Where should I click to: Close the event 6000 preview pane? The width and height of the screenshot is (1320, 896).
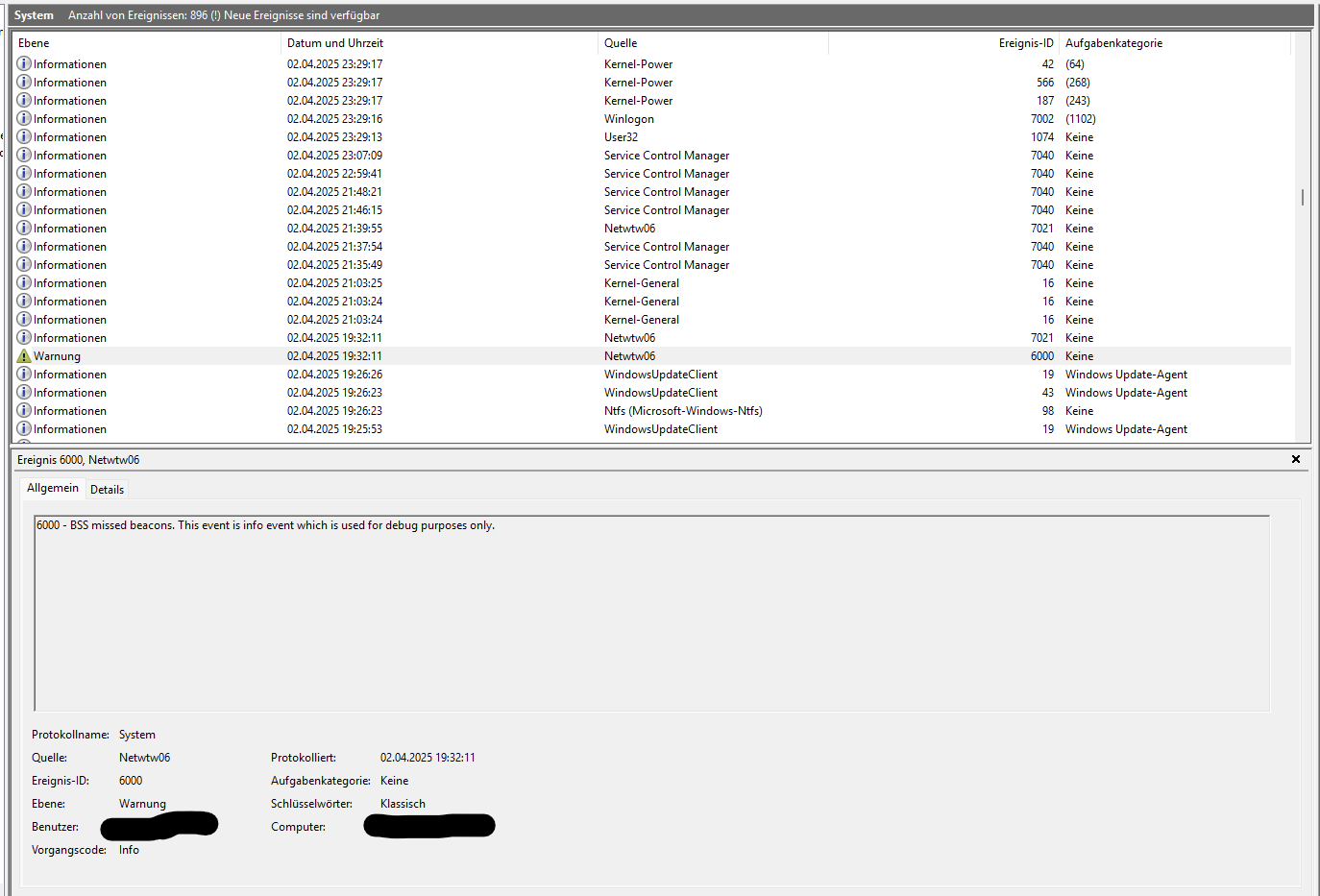1295,459
